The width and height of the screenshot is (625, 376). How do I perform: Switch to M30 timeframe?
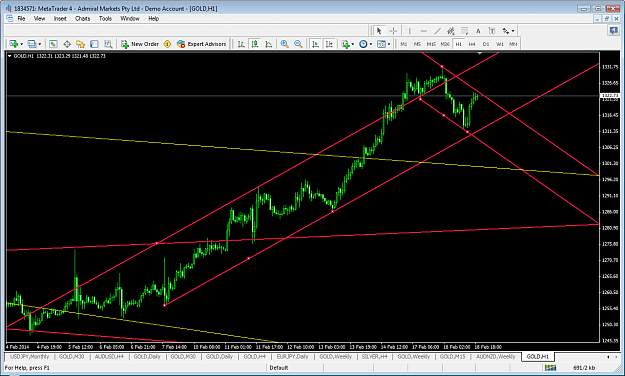coord(445,44)
